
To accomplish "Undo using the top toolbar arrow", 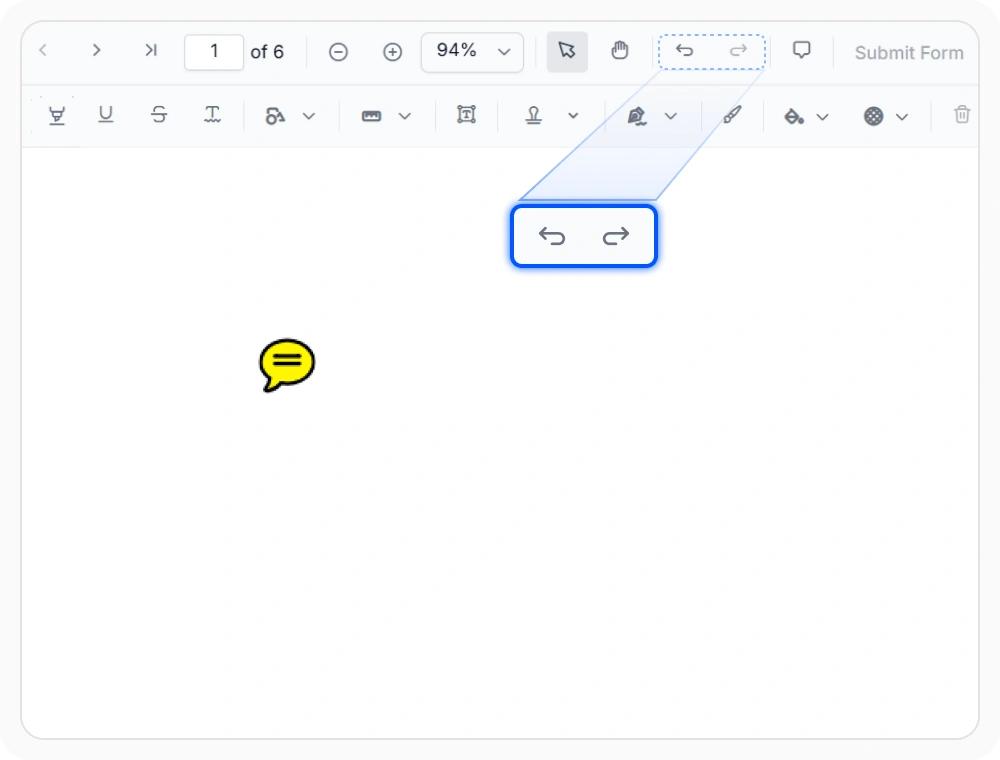I will coord(684,50).
